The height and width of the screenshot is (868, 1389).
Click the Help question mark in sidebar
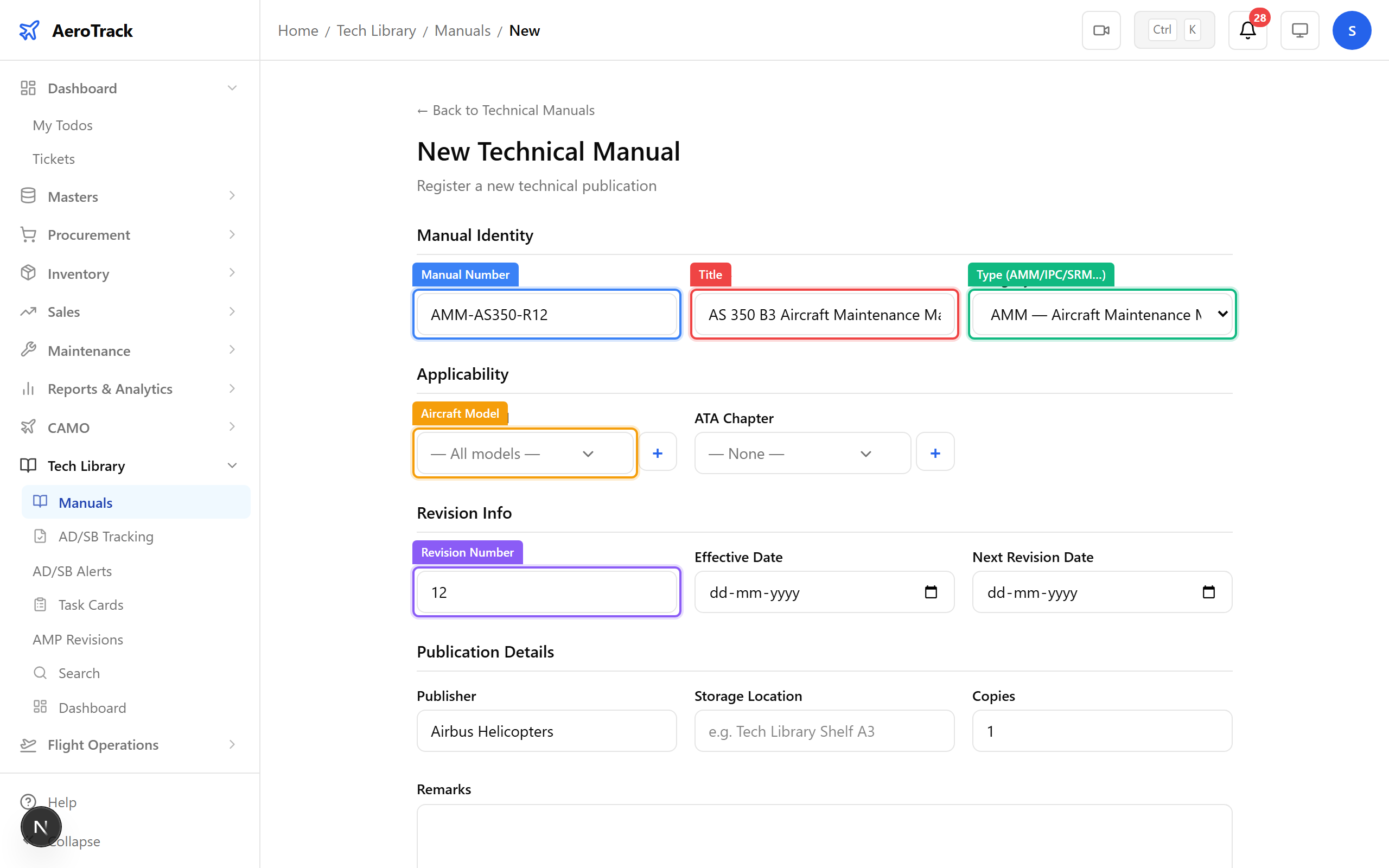pos(29,802)
